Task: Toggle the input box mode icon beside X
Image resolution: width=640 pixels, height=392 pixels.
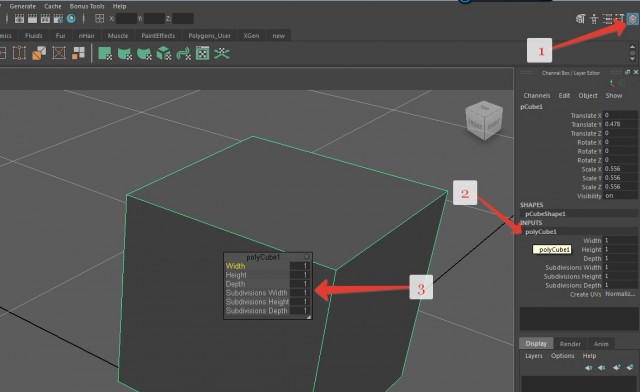Action: pyautogui.click(x=99, y=18)
